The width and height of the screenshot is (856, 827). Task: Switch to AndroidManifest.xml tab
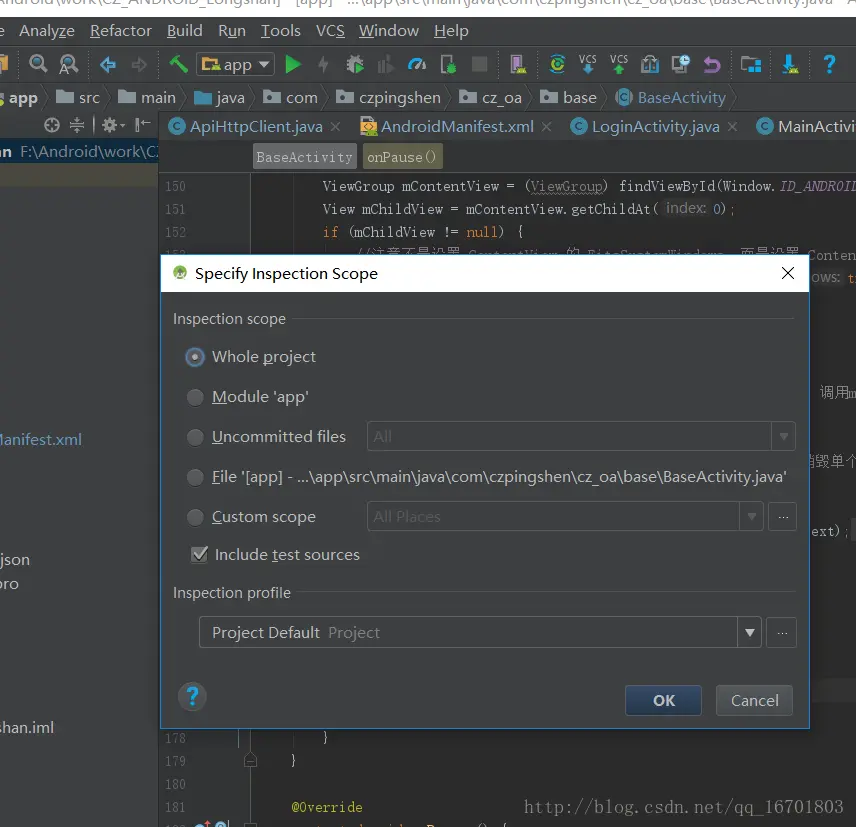(456, 127)
